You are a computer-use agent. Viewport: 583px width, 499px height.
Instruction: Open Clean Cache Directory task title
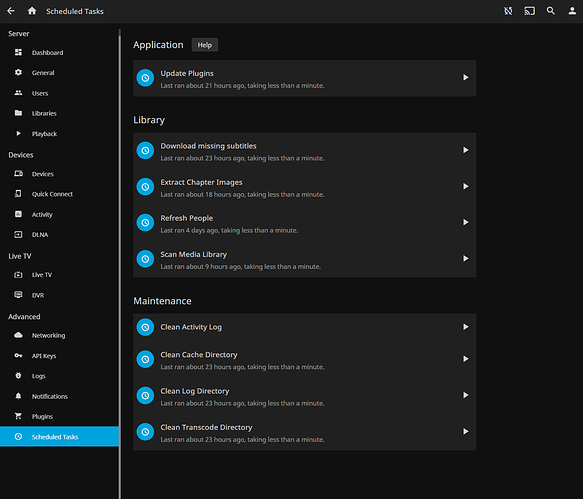(x=199, y=355)
